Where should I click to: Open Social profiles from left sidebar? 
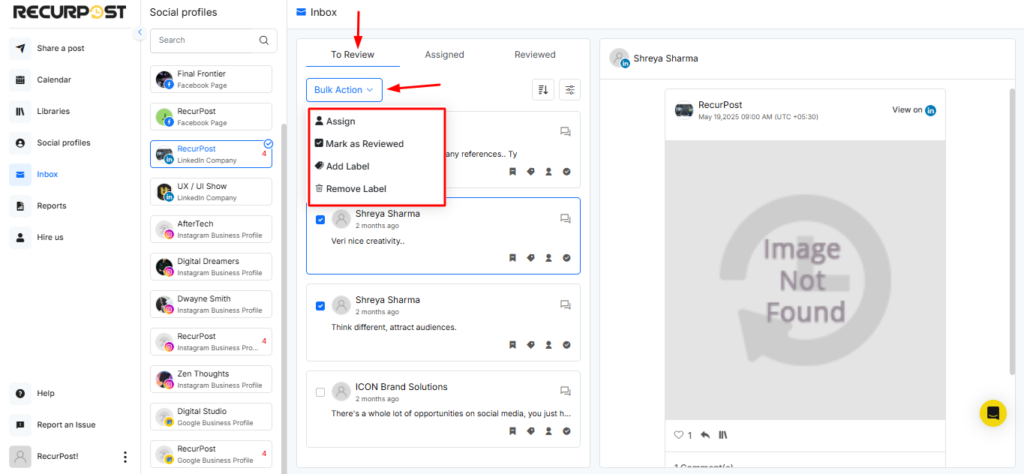tap(63, 142)
